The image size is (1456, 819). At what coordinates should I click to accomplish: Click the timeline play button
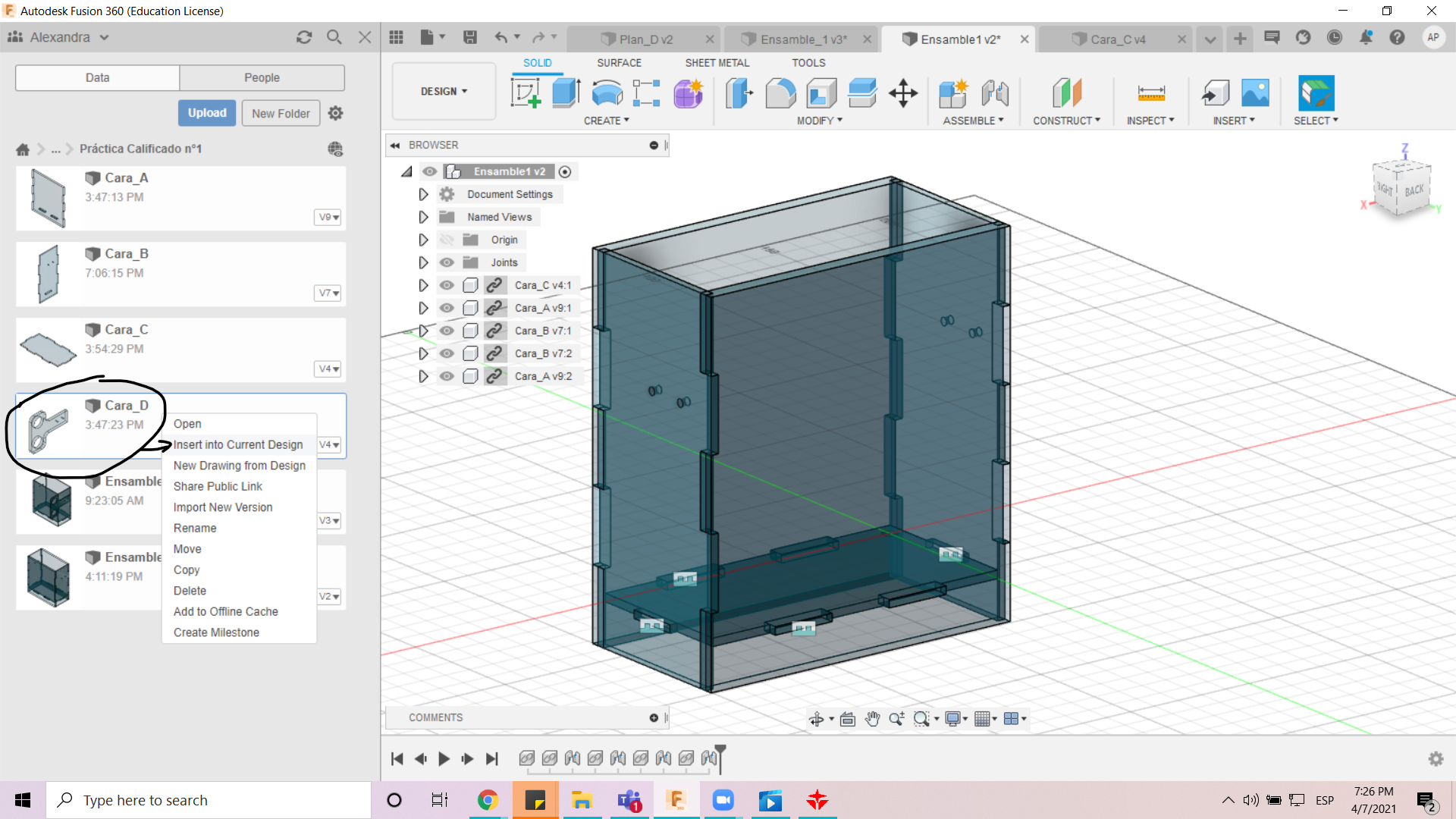coord(444,758)
